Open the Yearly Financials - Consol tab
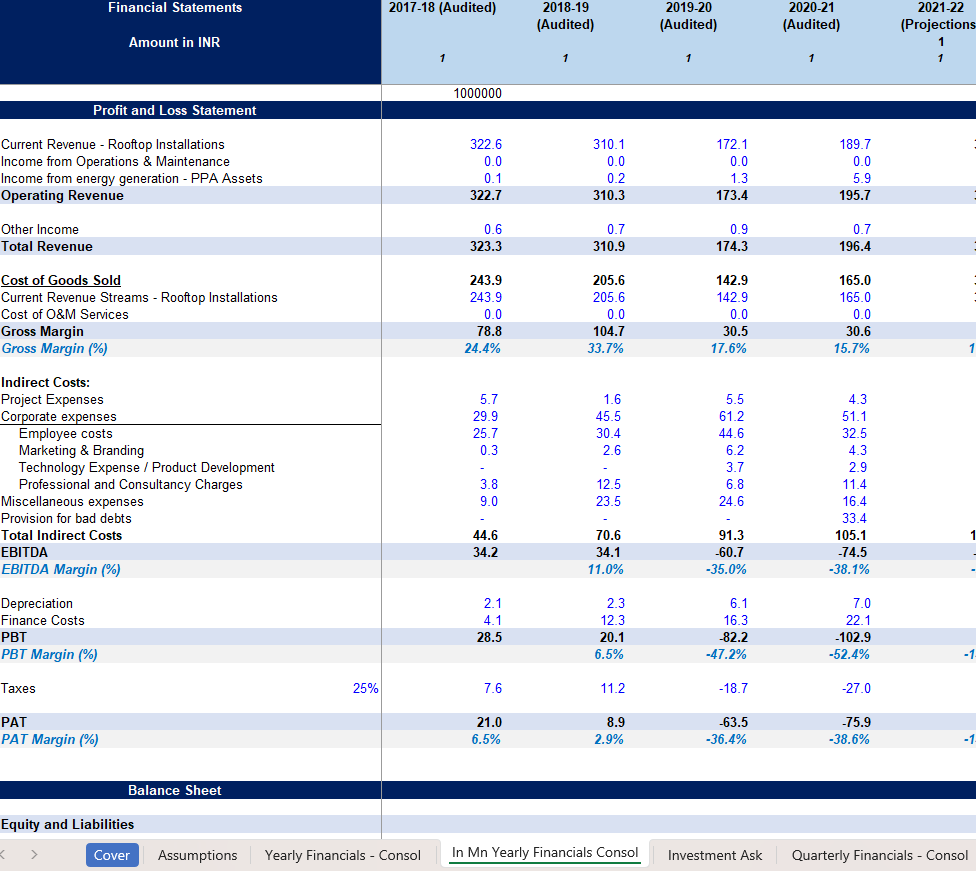 pos(342,855)
